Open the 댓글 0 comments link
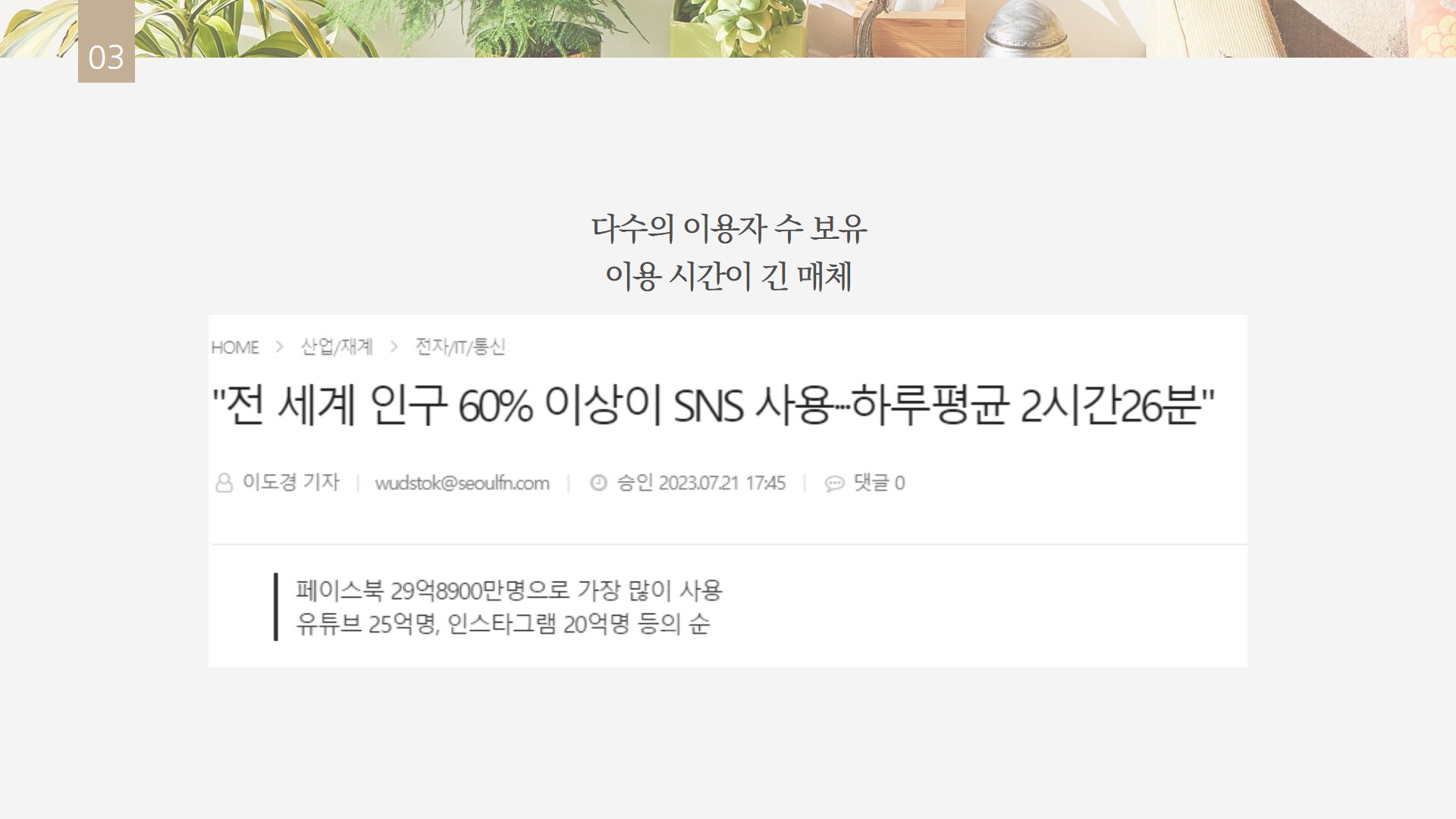Image resolution: width=1456 pixels, height=819 pixels. point(879,483)
